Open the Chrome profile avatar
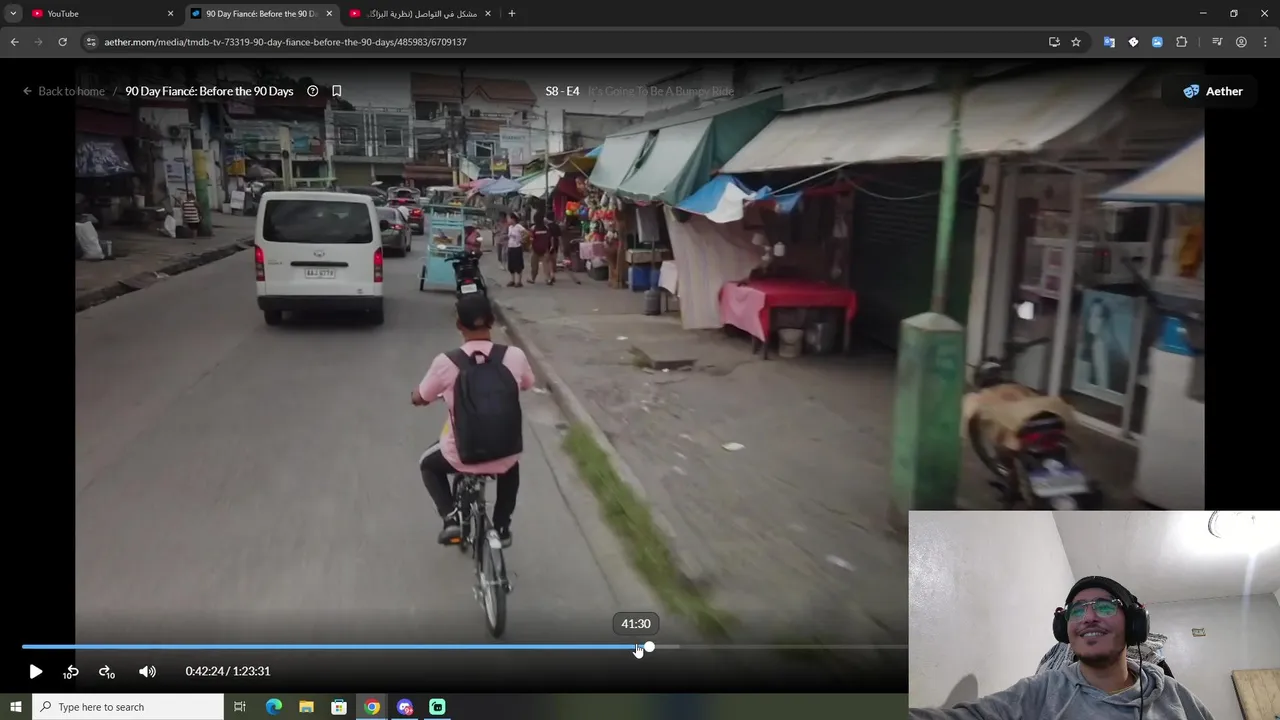The image size is (1280, 720). pyautogui.click(x=1241, y=42)
